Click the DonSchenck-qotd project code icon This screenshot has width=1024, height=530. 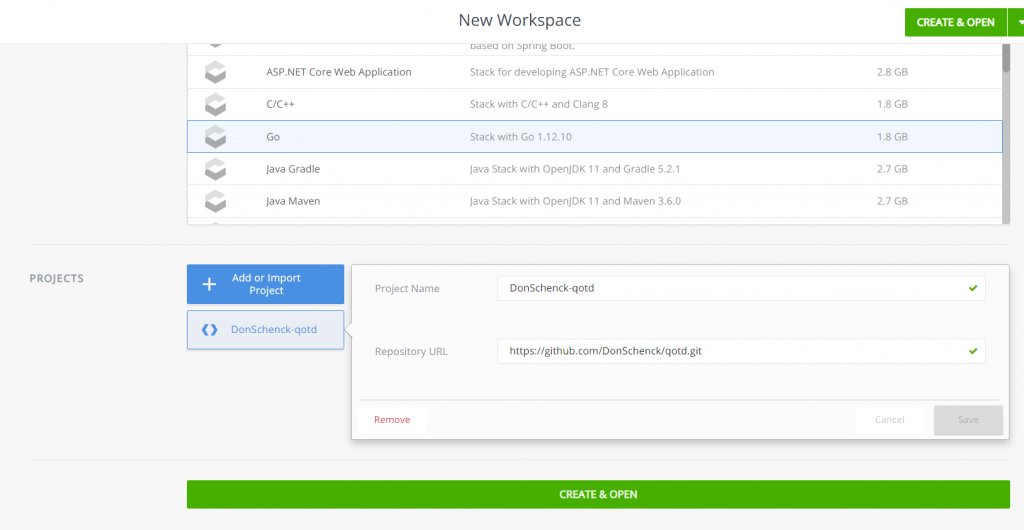[209, 329]
